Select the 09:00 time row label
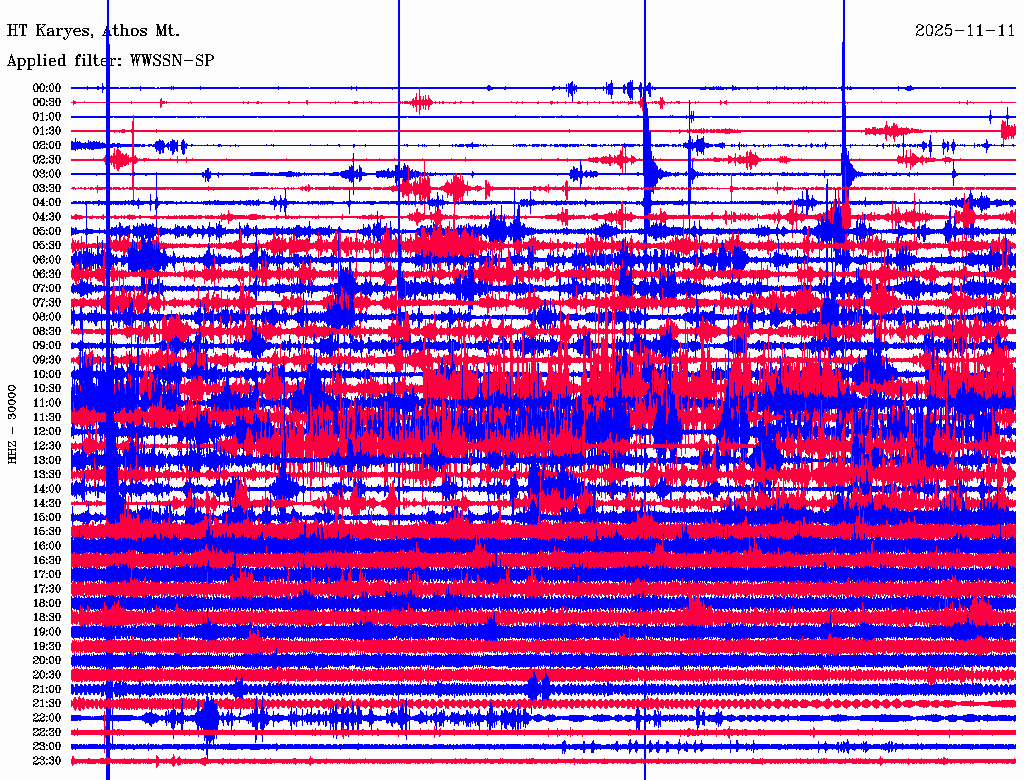1024x780 pixels. pyautogui.click(x=47, y=346)
